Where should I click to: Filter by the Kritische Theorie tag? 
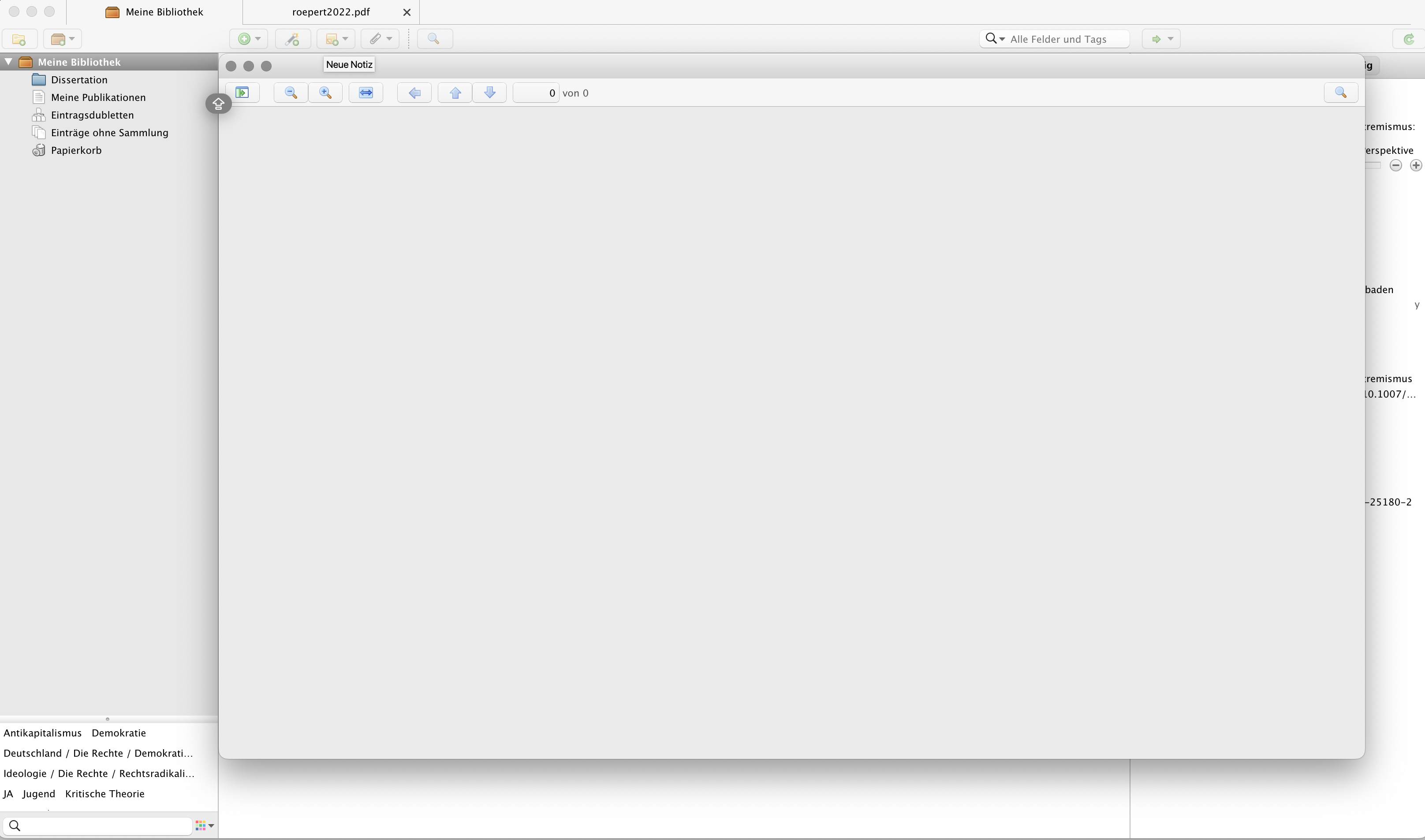coord(105,794)
